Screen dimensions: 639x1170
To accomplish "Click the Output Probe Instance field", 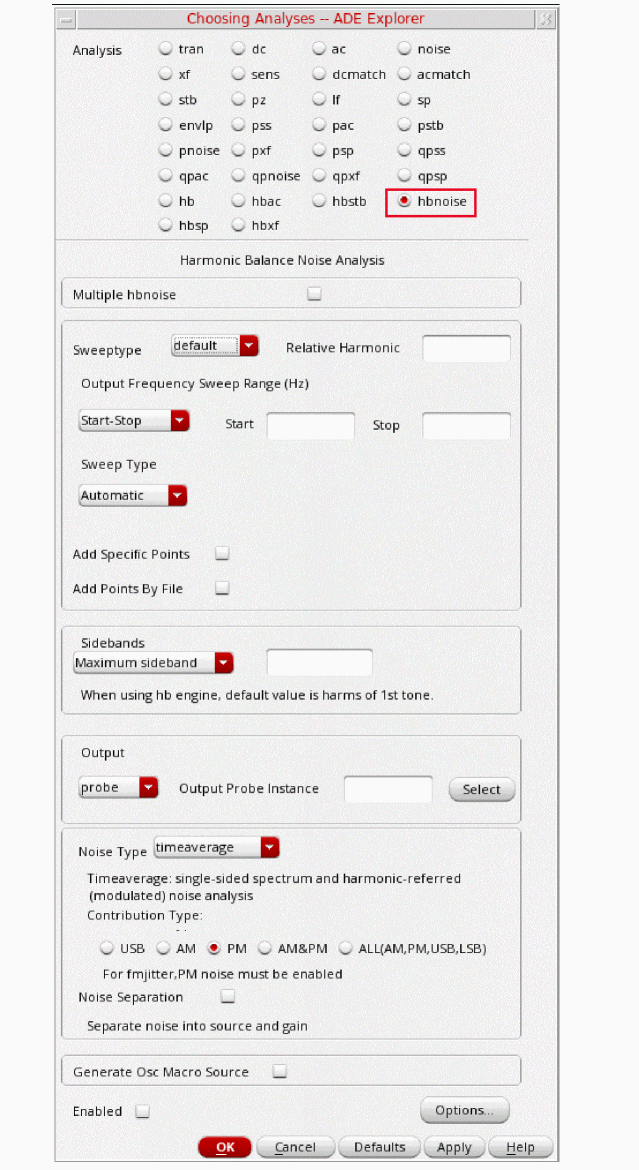I will click(x=388, y=789).
